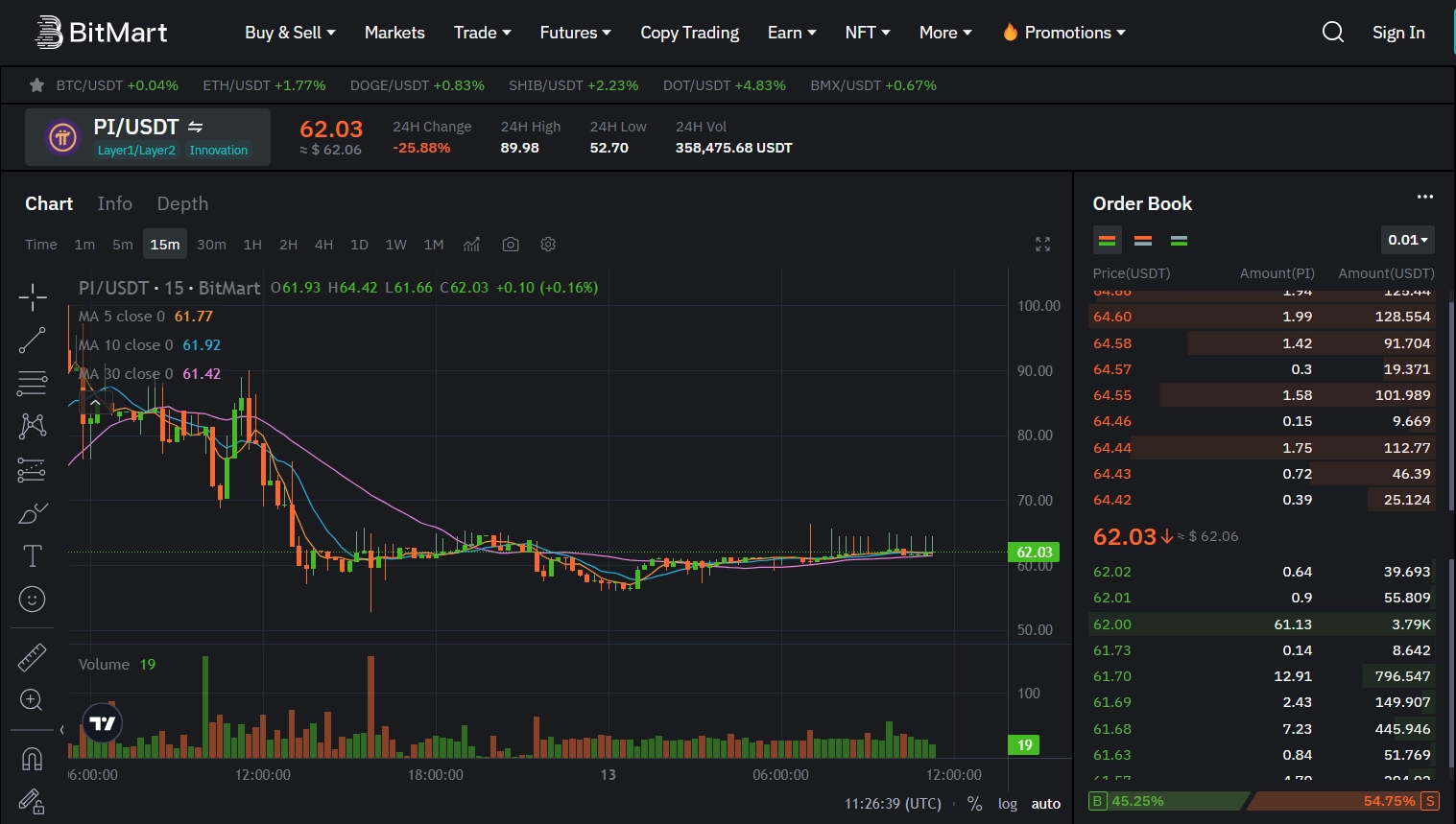The height and width of the screenshot is (824, 1456).
Task: Select the trend line drawing tool
Action: tap(32, 340)
